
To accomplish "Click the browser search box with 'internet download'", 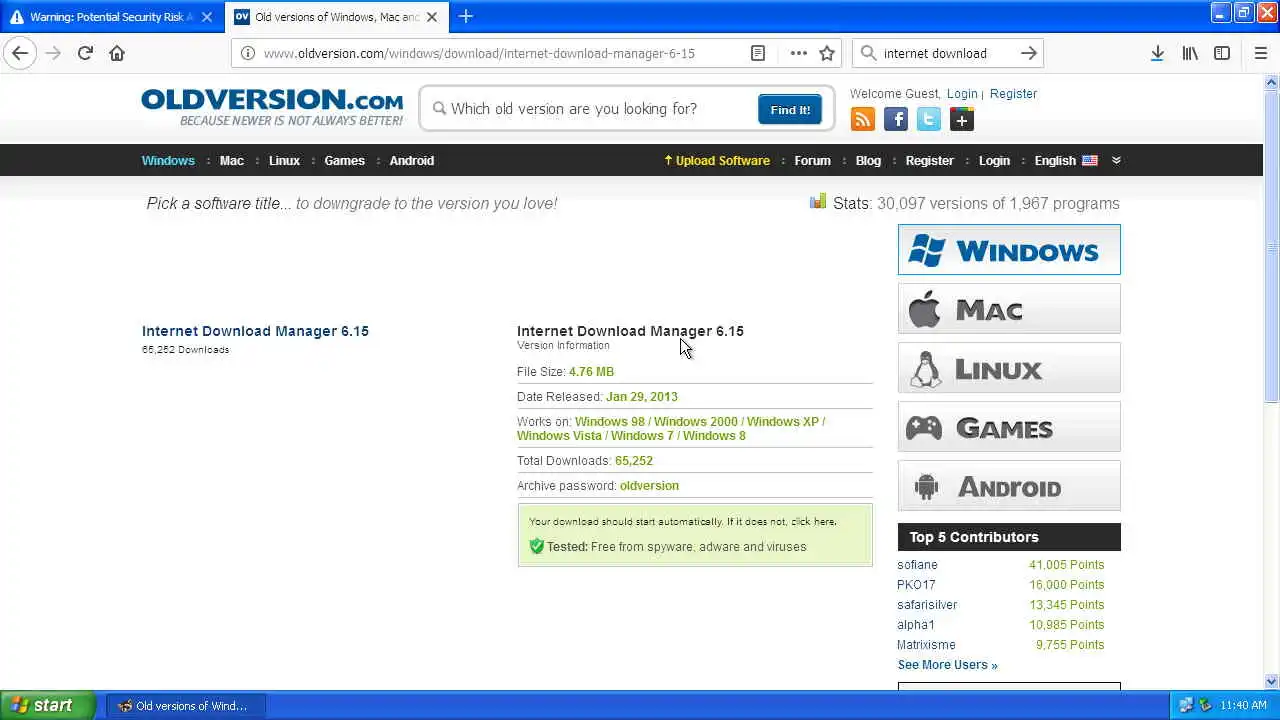I will [948, 53].
